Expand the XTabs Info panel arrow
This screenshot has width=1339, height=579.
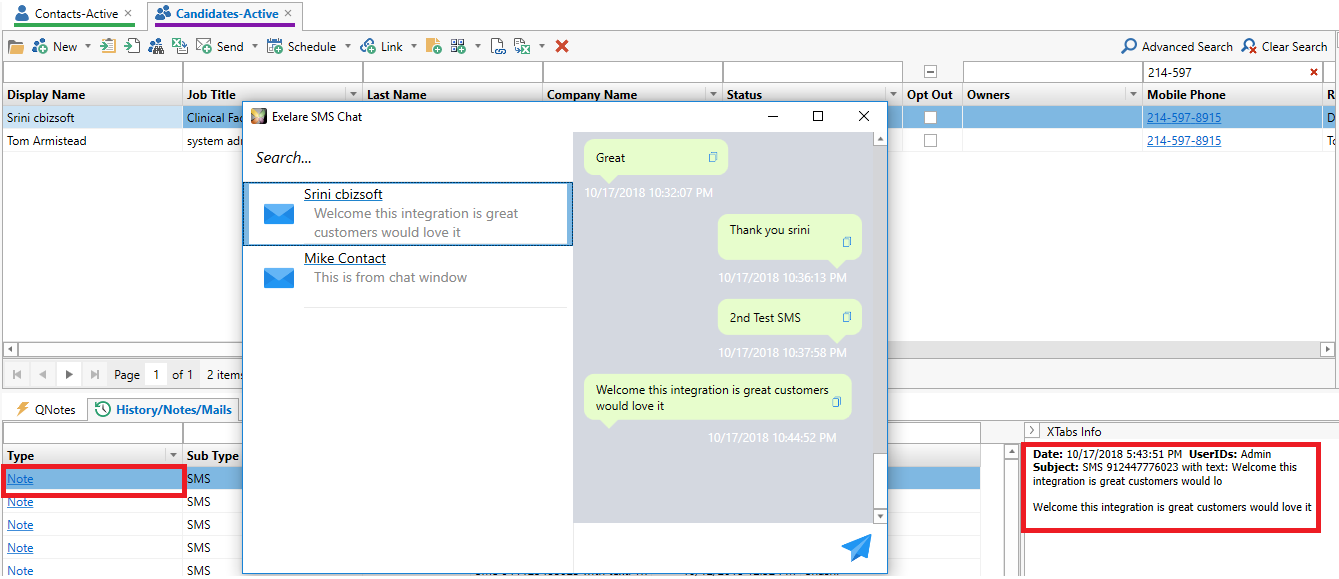[1032, 431]
